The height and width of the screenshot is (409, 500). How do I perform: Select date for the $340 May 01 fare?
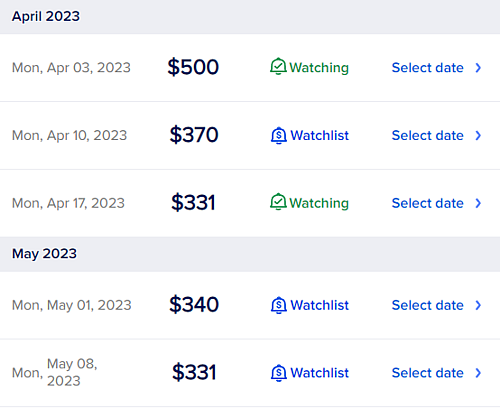tap(427, 305)
